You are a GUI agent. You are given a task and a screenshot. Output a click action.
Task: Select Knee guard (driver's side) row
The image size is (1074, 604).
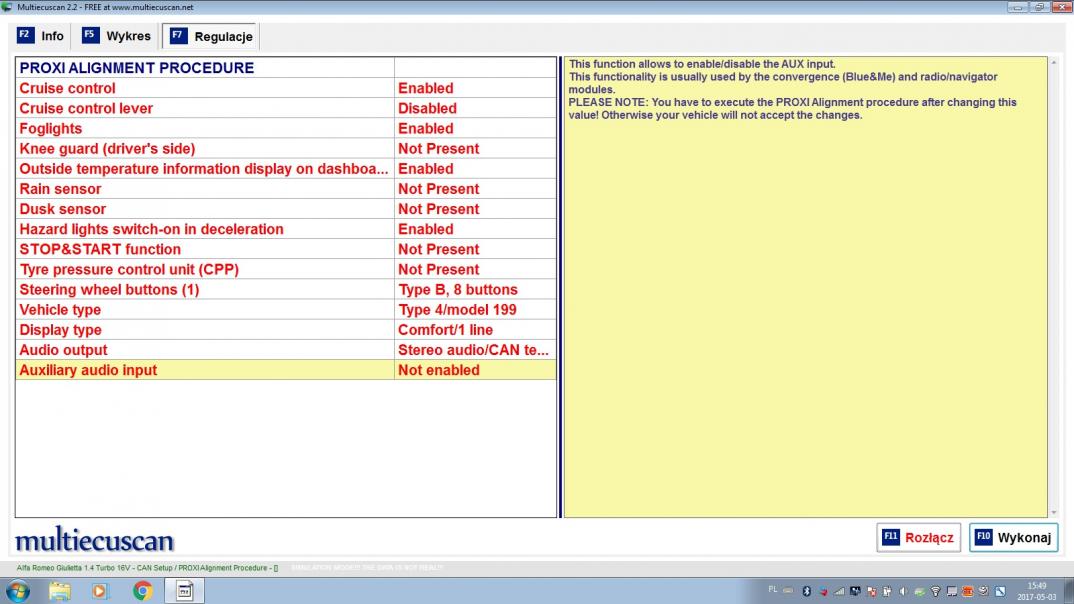pyautogui.click(x=286, y=149)
